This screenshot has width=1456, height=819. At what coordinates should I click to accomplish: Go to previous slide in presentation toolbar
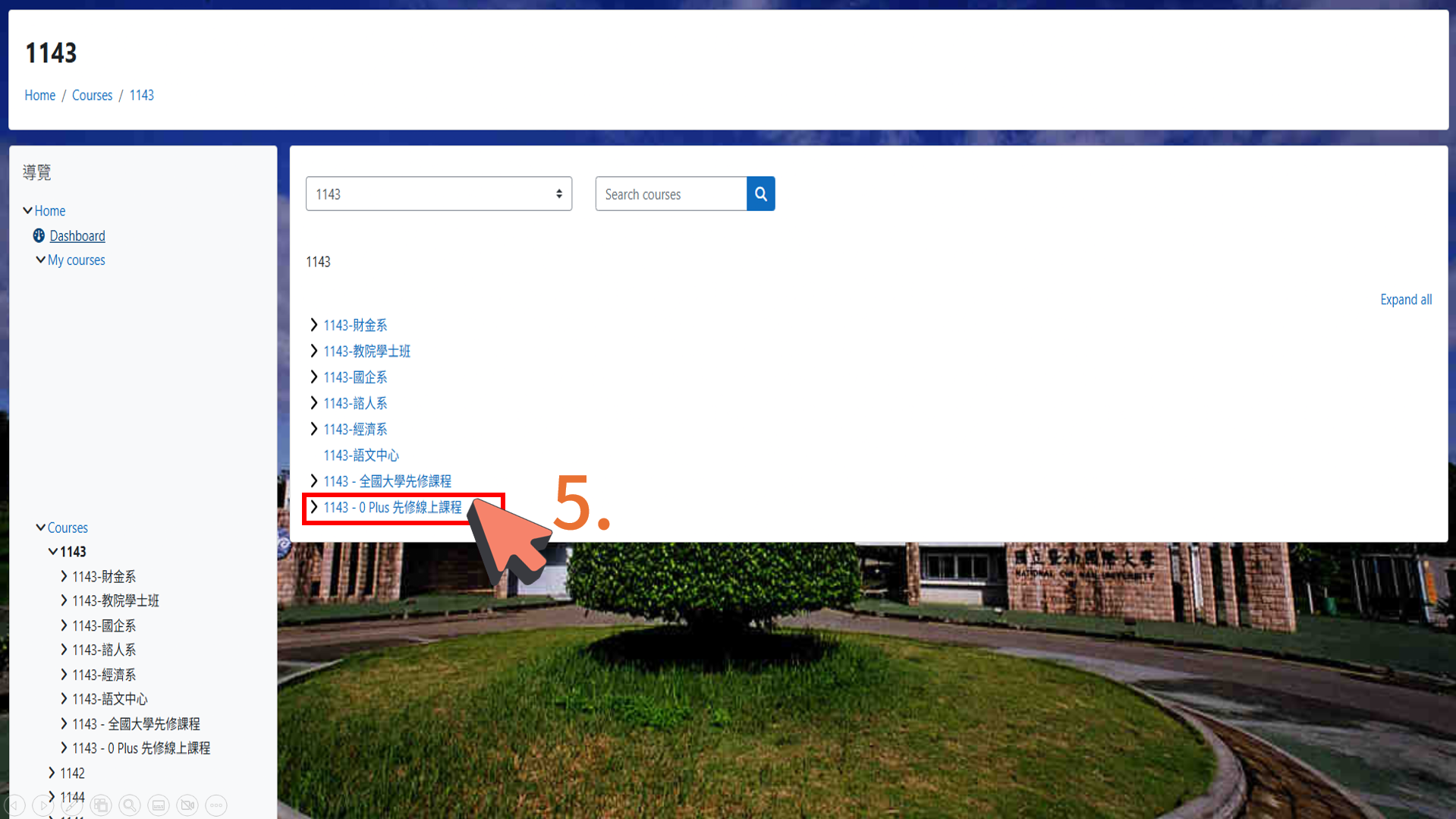coord(15,805)
